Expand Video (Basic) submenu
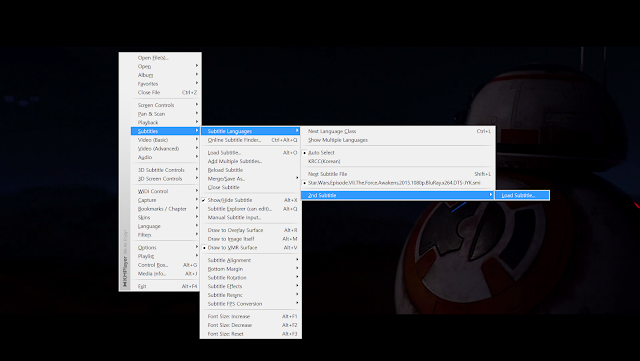 pos(165,140)
